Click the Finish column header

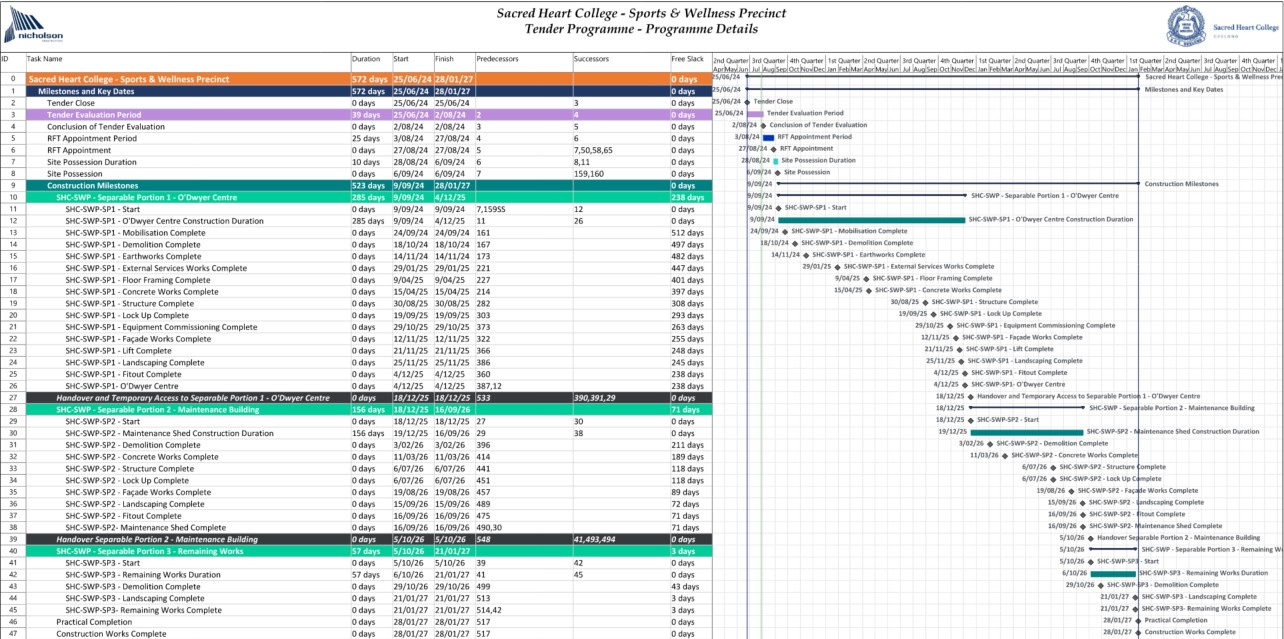tap(444, 59)
